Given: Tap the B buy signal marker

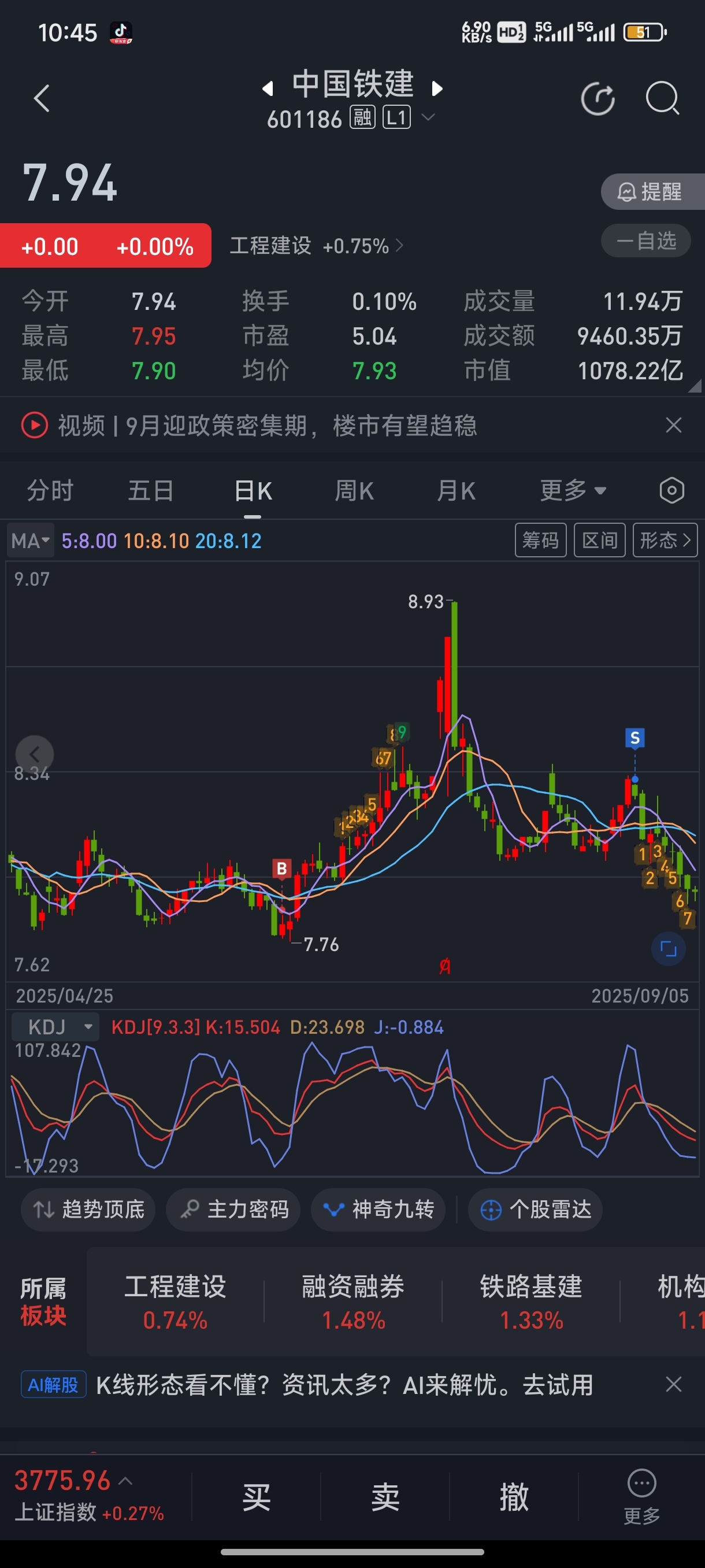Looking at the screenshot, I should click(x=281, y=868).
